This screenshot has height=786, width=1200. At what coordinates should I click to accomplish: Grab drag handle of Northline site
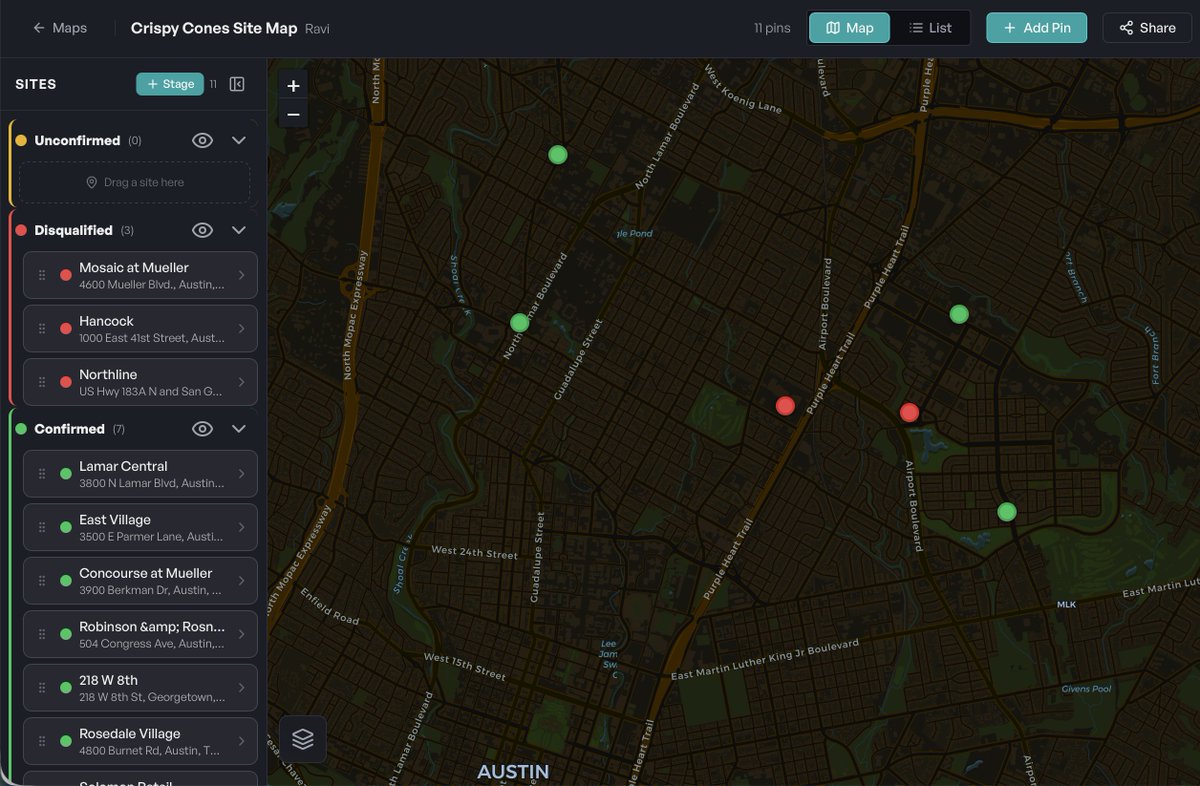(42, 382)
